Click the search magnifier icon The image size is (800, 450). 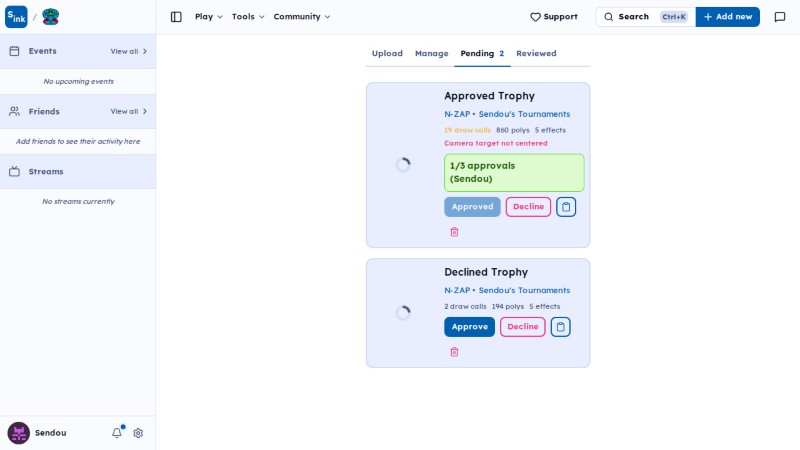tap(609, 17)
